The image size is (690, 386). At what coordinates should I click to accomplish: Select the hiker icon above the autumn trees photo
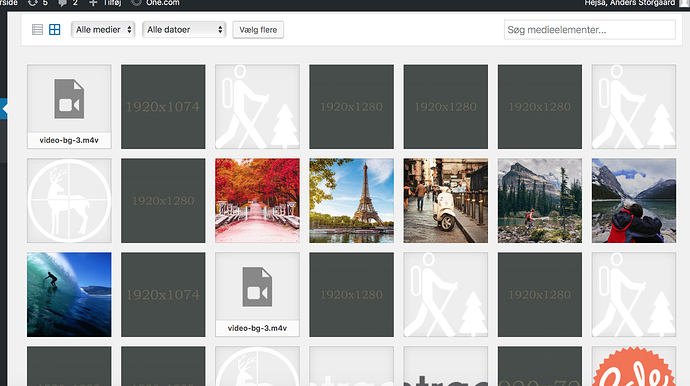point(257,107)
